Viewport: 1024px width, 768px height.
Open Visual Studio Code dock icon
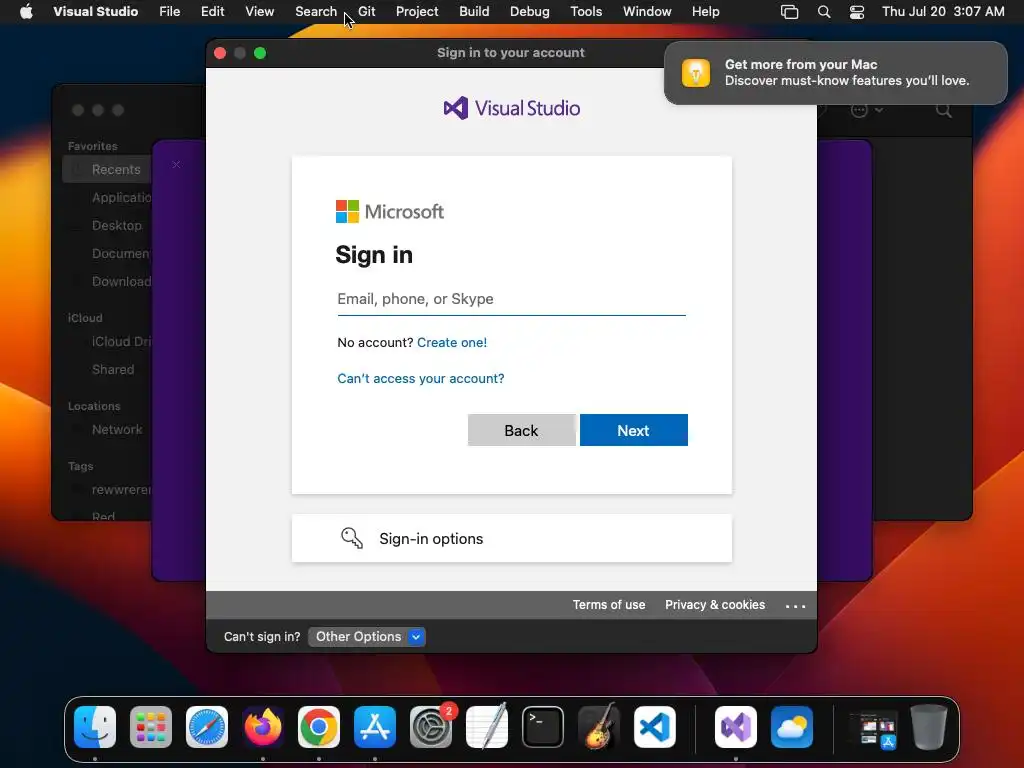click(x=655, y=727)
